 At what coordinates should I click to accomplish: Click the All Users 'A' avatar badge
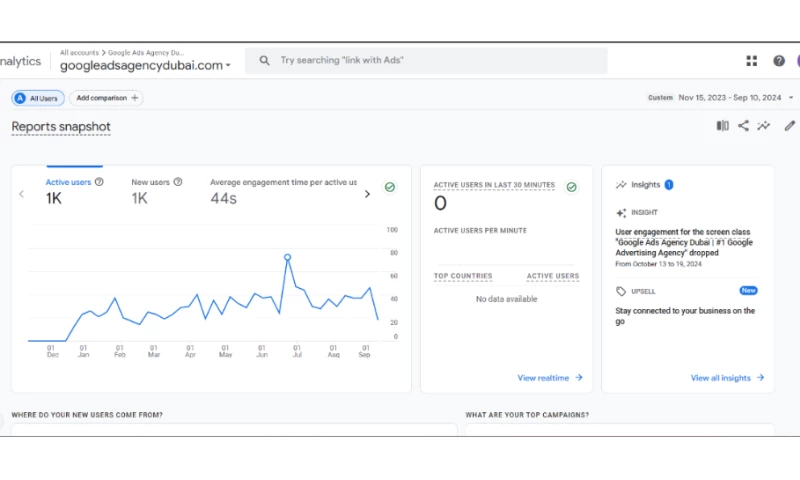(20, 98)
